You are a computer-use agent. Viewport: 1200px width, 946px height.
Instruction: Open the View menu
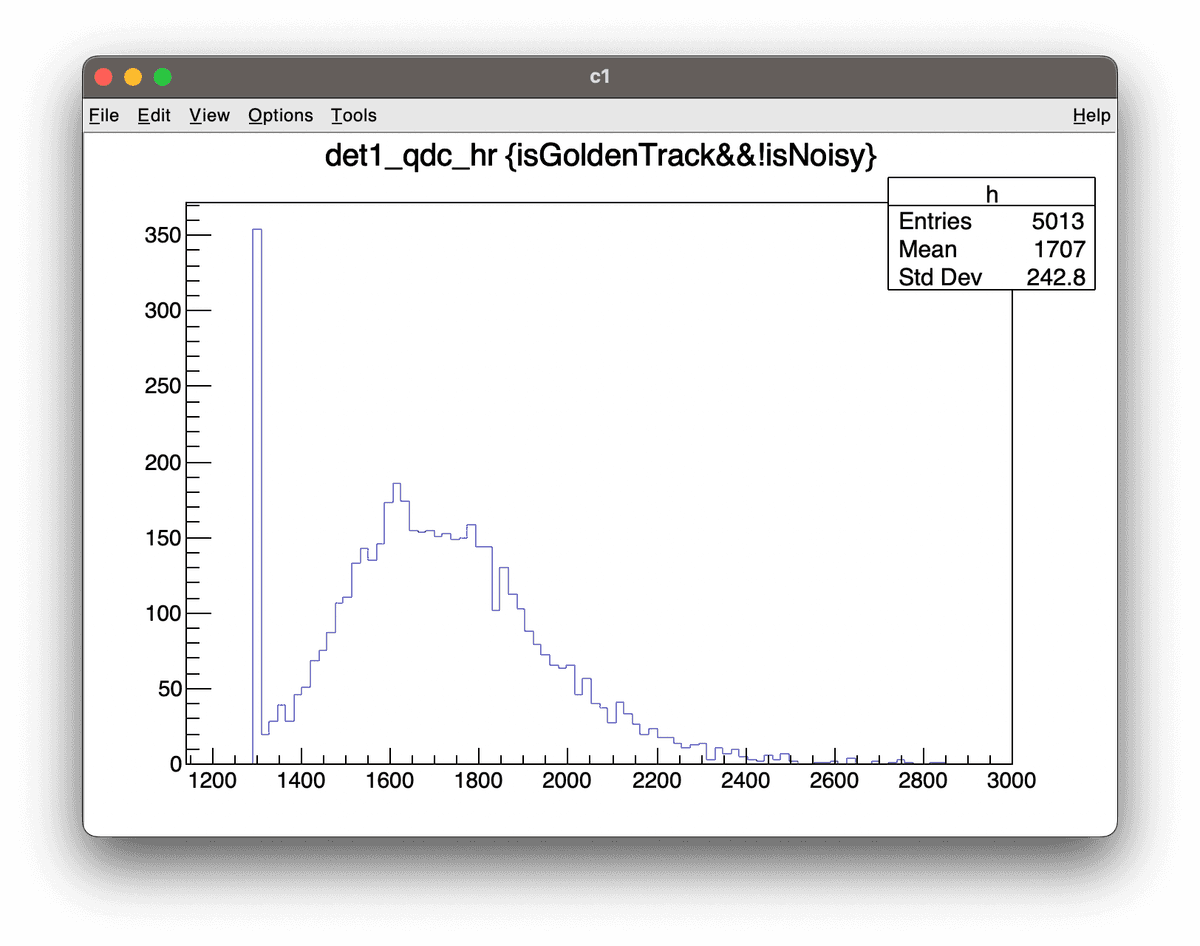click(209, 116)
